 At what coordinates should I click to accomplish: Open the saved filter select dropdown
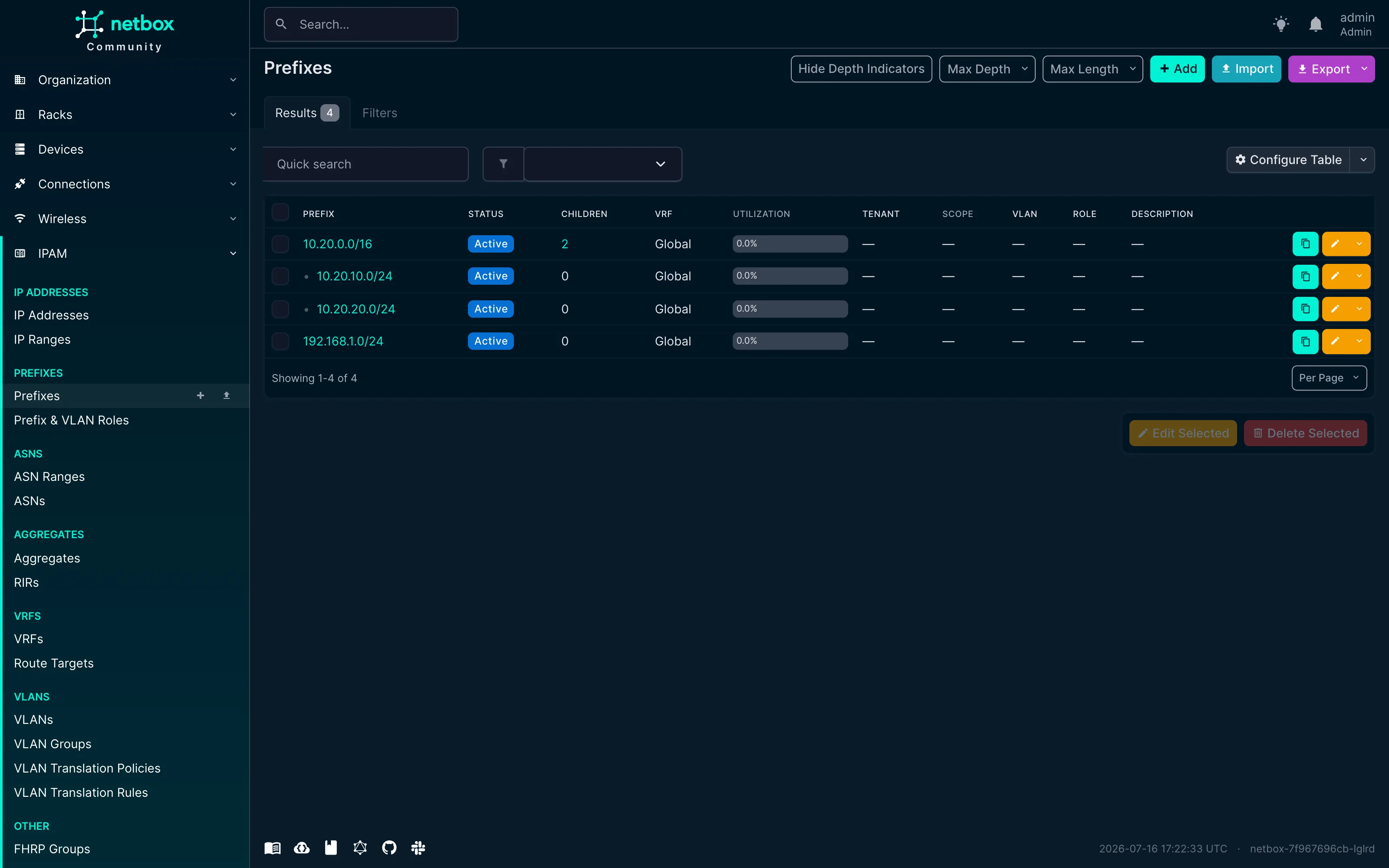click(x=602, y=164)
